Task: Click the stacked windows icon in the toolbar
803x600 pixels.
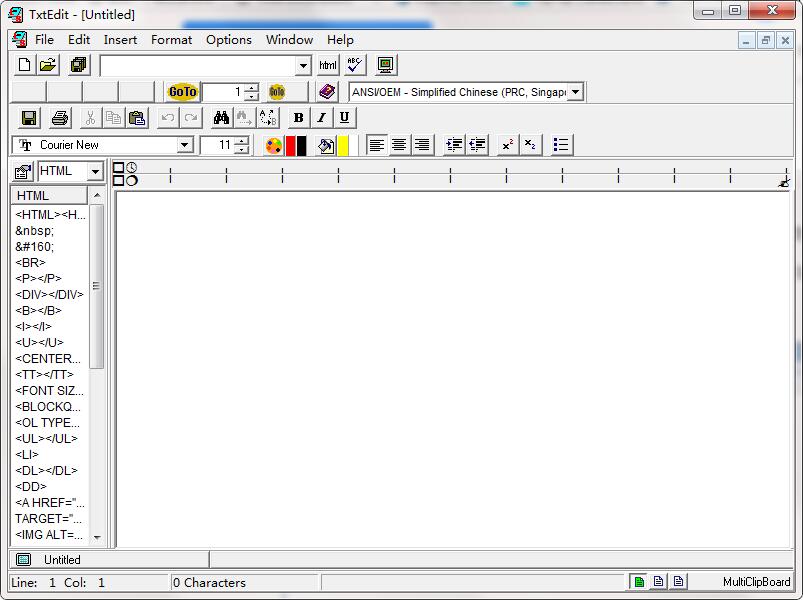Action: [x=78, y=65]
